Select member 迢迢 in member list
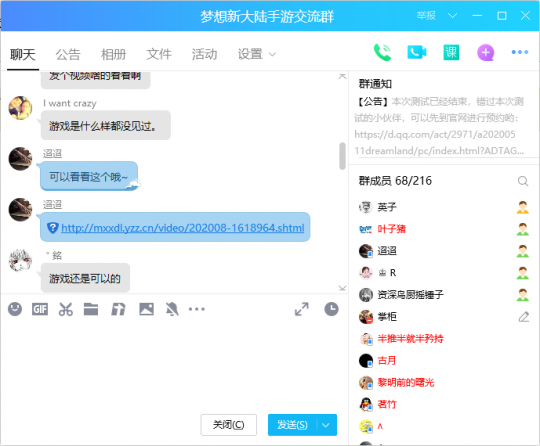Screen dimensions: 540x446 [x=444, y=251]
